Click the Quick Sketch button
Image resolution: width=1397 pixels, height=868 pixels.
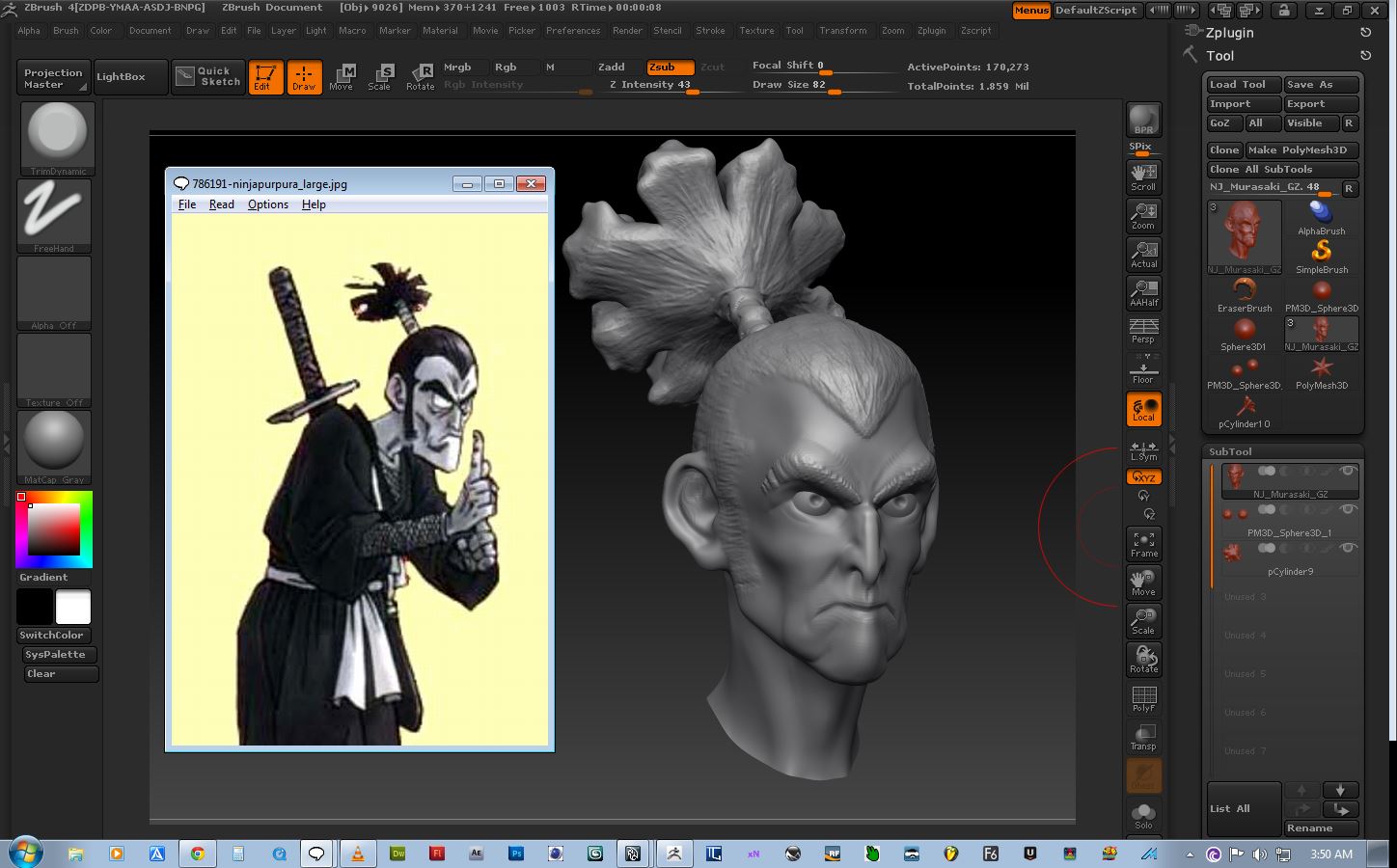[x=209, y=76]
